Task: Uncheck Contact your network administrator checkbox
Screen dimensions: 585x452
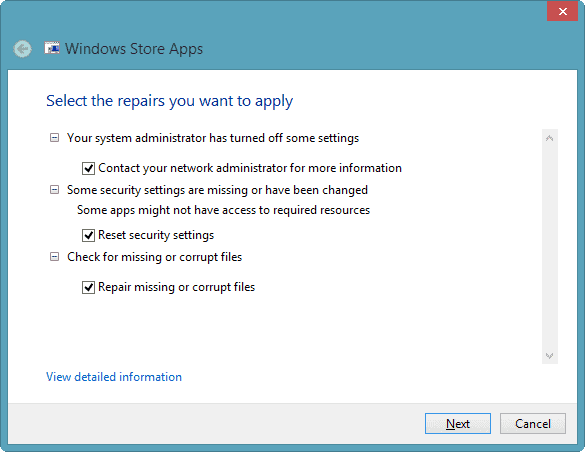Action: 88,169
